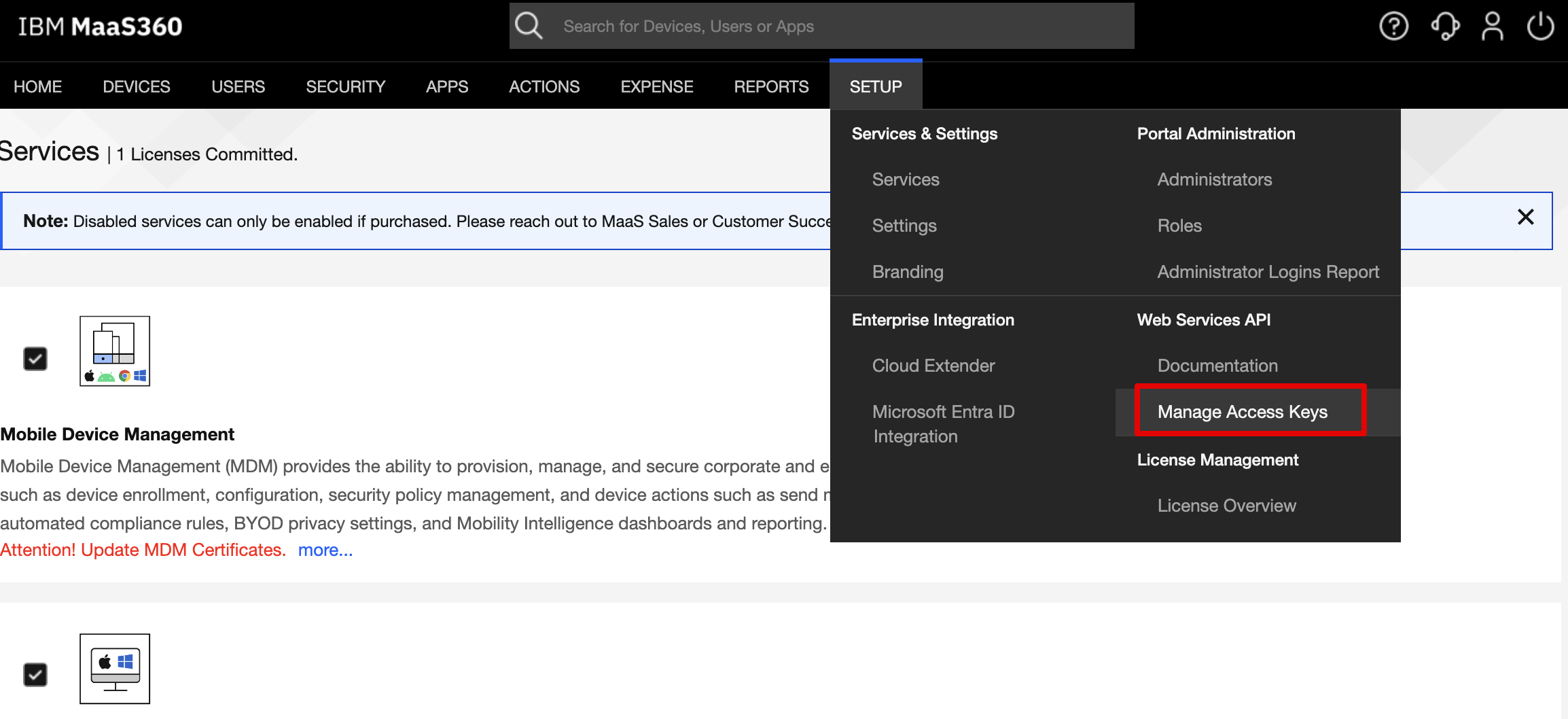Screen dimensions: 1568x719
Task: Select License Overview in the menu
Action: coord(1226,506)
